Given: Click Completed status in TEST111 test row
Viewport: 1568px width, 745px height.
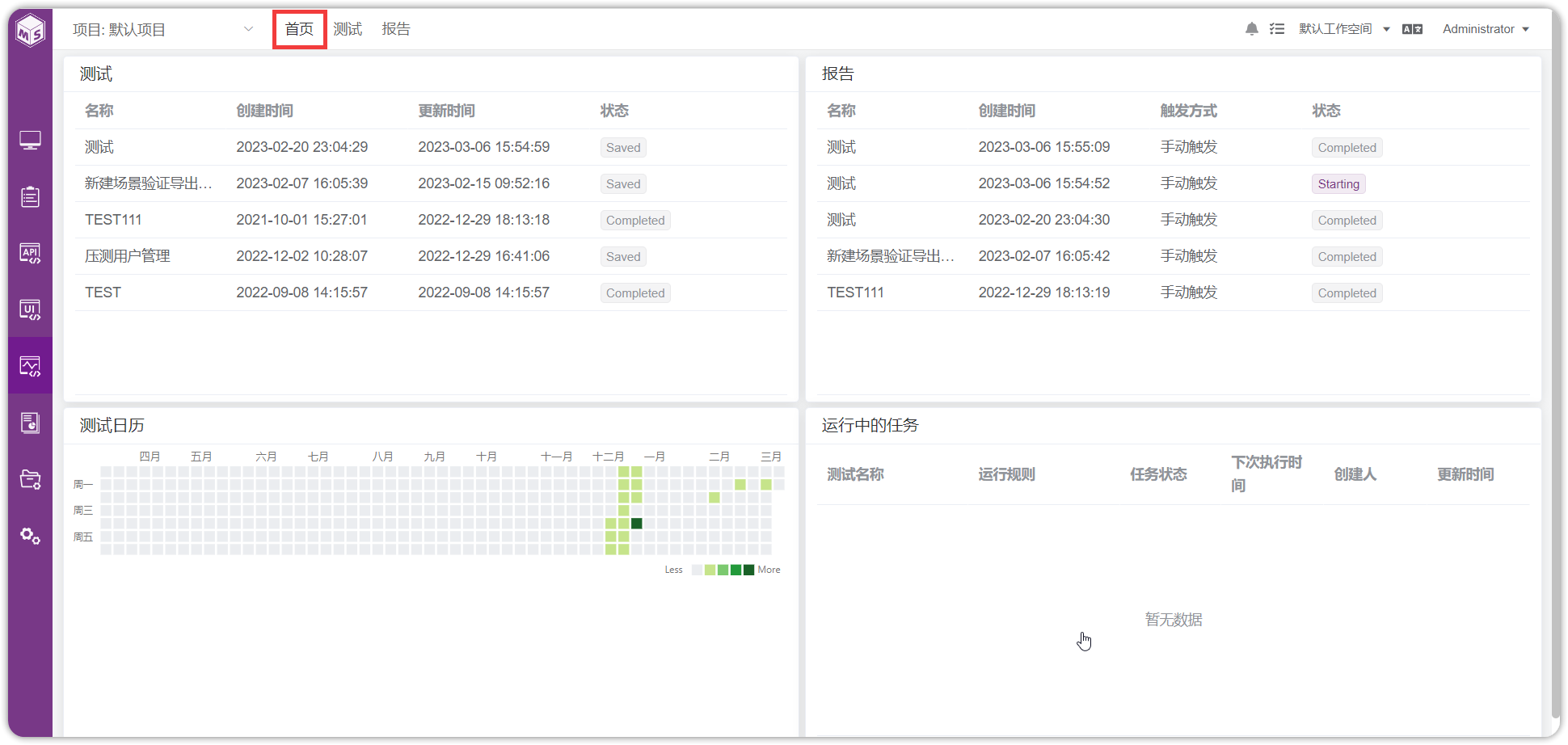Looking at the screenshot, I should click(x=635, y=221).
